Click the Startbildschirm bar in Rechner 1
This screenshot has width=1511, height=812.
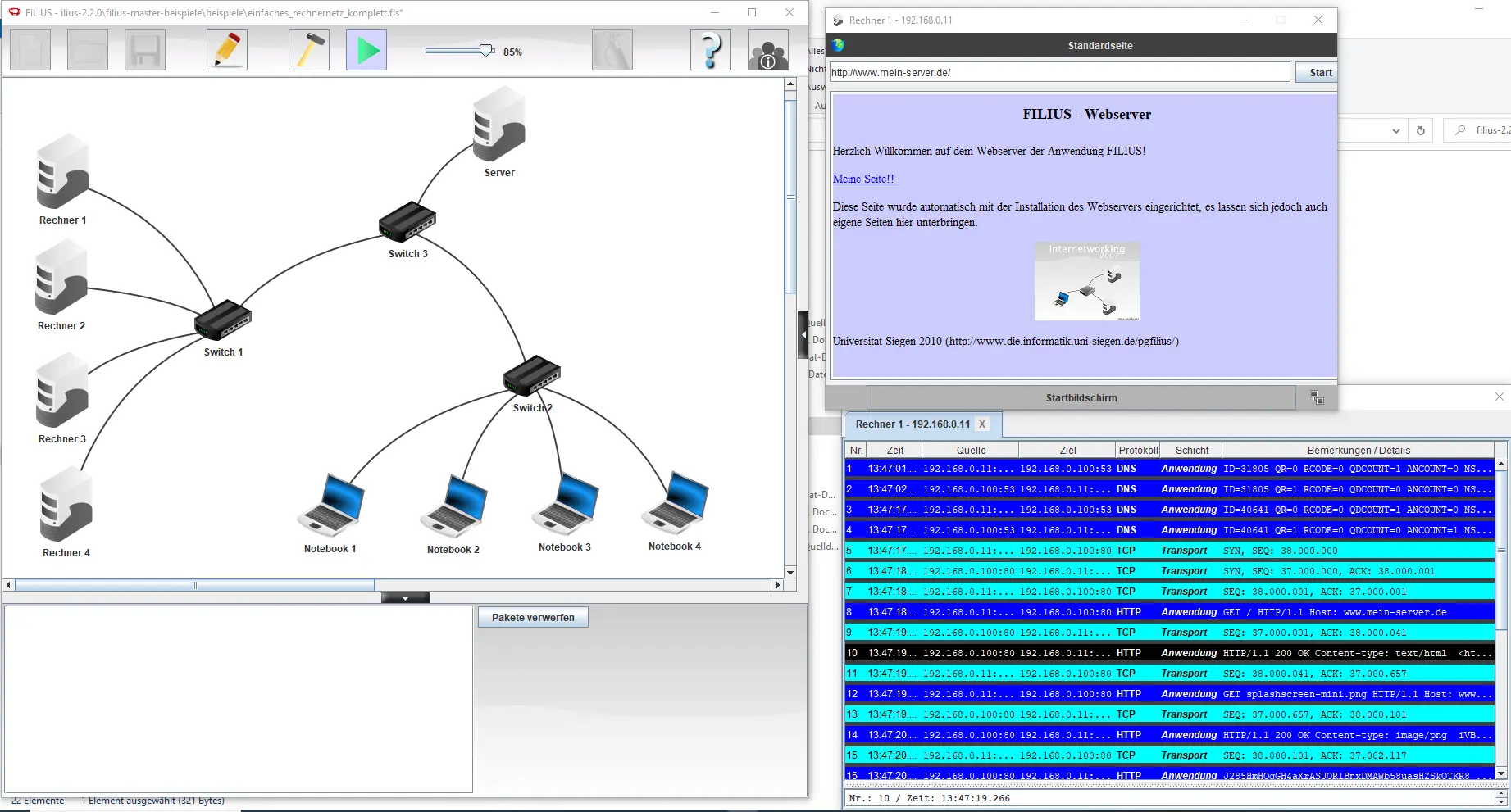click(x=1081, y=398)
